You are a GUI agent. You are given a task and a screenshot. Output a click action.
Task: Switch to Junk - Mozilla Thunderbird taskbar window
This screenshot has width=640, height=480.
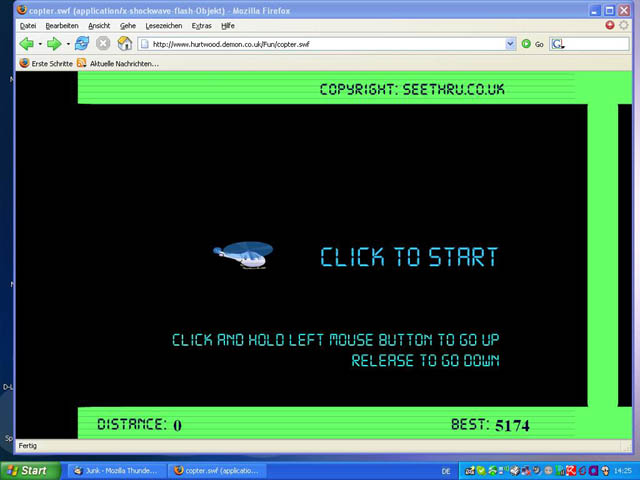point(116,471)
